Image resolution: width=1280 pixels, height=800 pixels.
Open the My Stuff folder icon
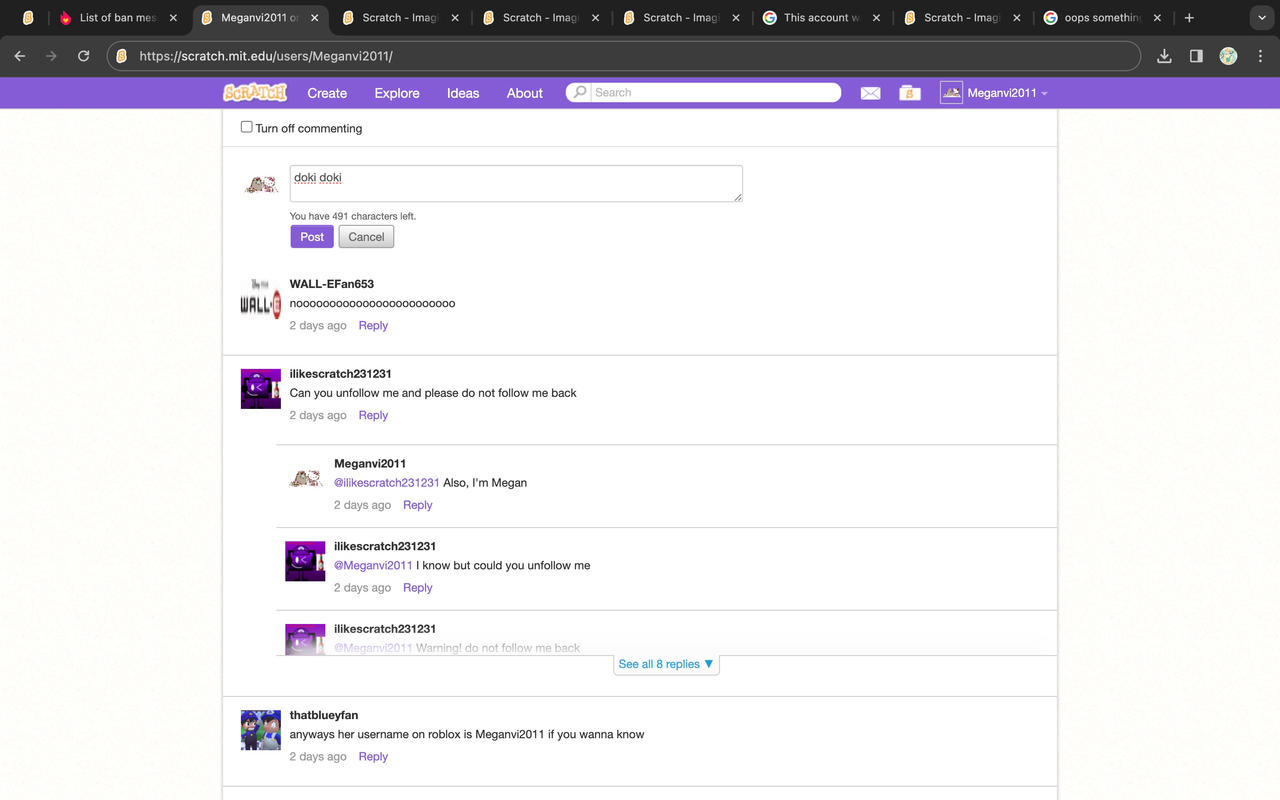point(910,93)
